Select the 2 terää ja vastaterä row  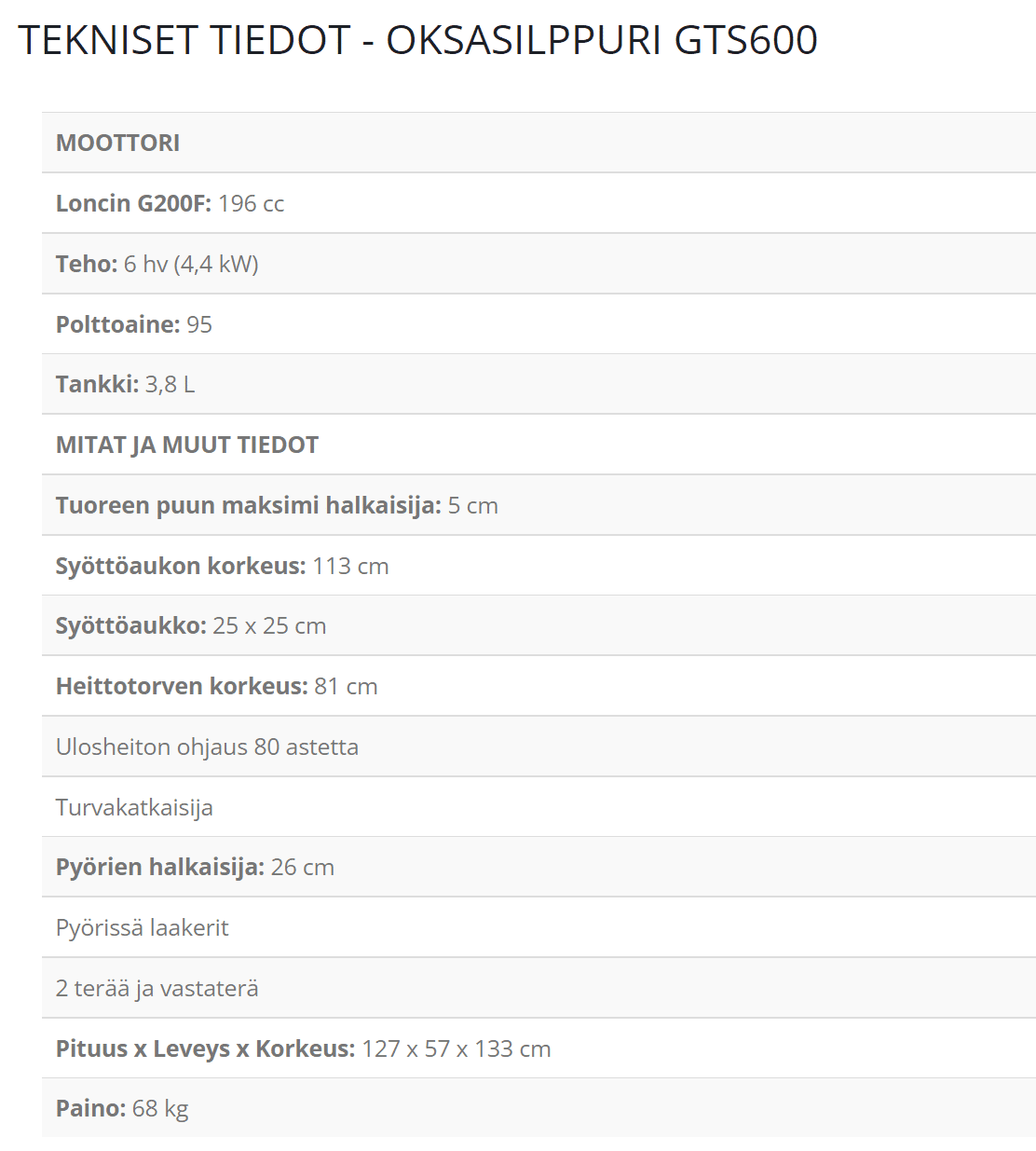click(157, 988)
